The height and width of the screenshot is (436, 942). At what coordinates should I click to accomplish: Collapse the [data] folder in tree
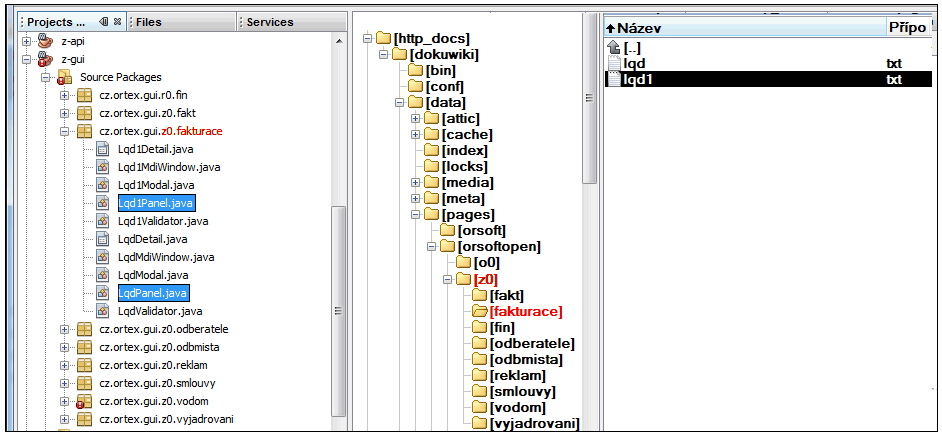point(399,103)
